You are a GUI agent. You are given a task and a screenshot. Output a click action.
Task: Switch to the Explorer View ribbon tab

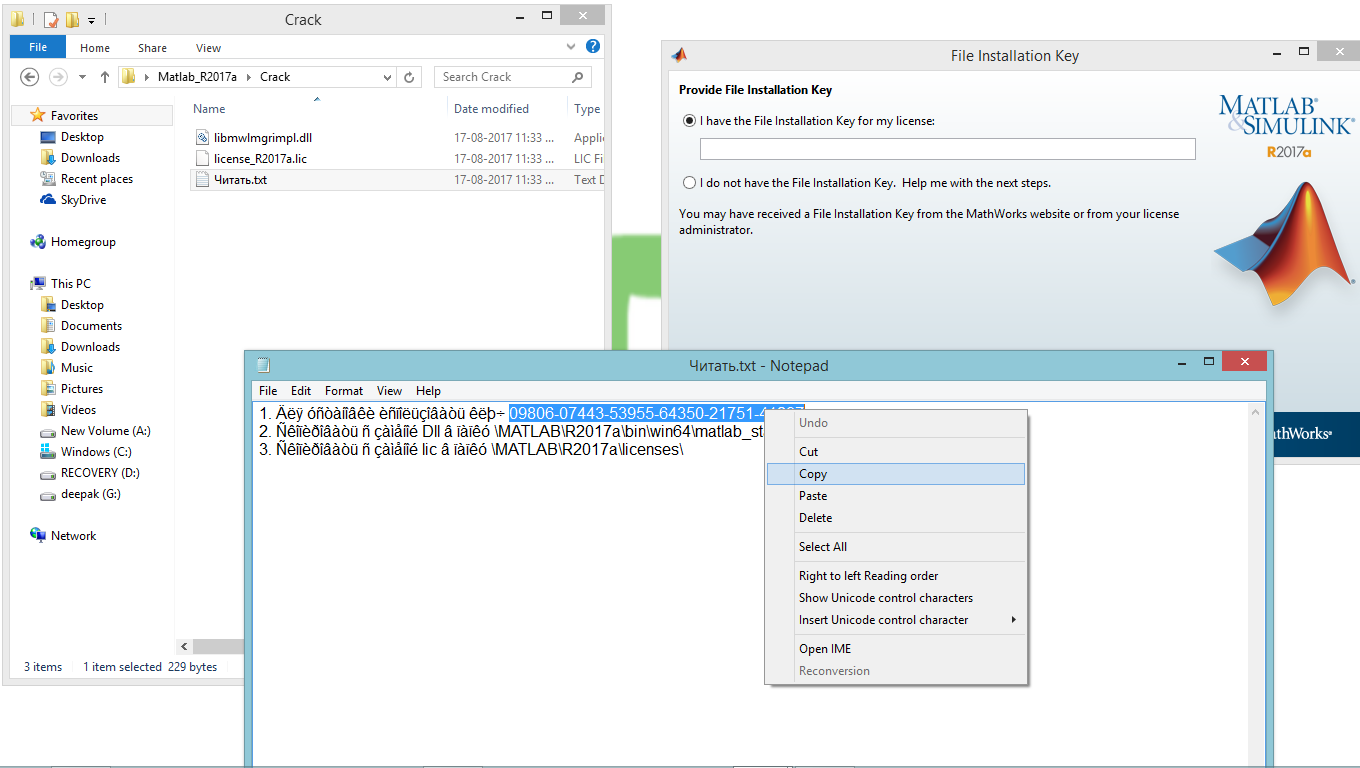[208, 48]
